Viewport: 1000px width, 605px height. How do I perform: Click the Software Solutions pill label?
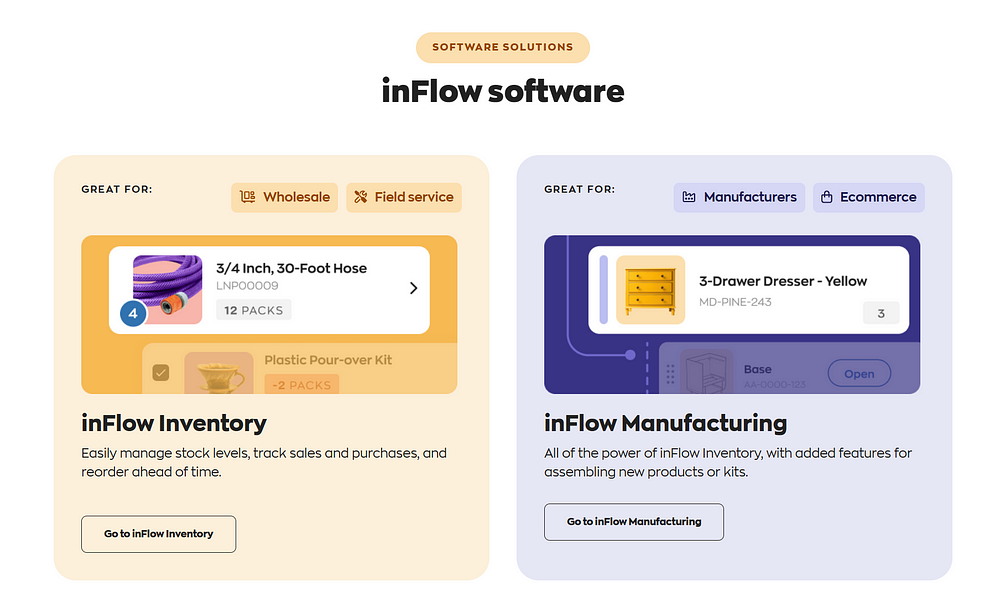click(x=503, y=47)
